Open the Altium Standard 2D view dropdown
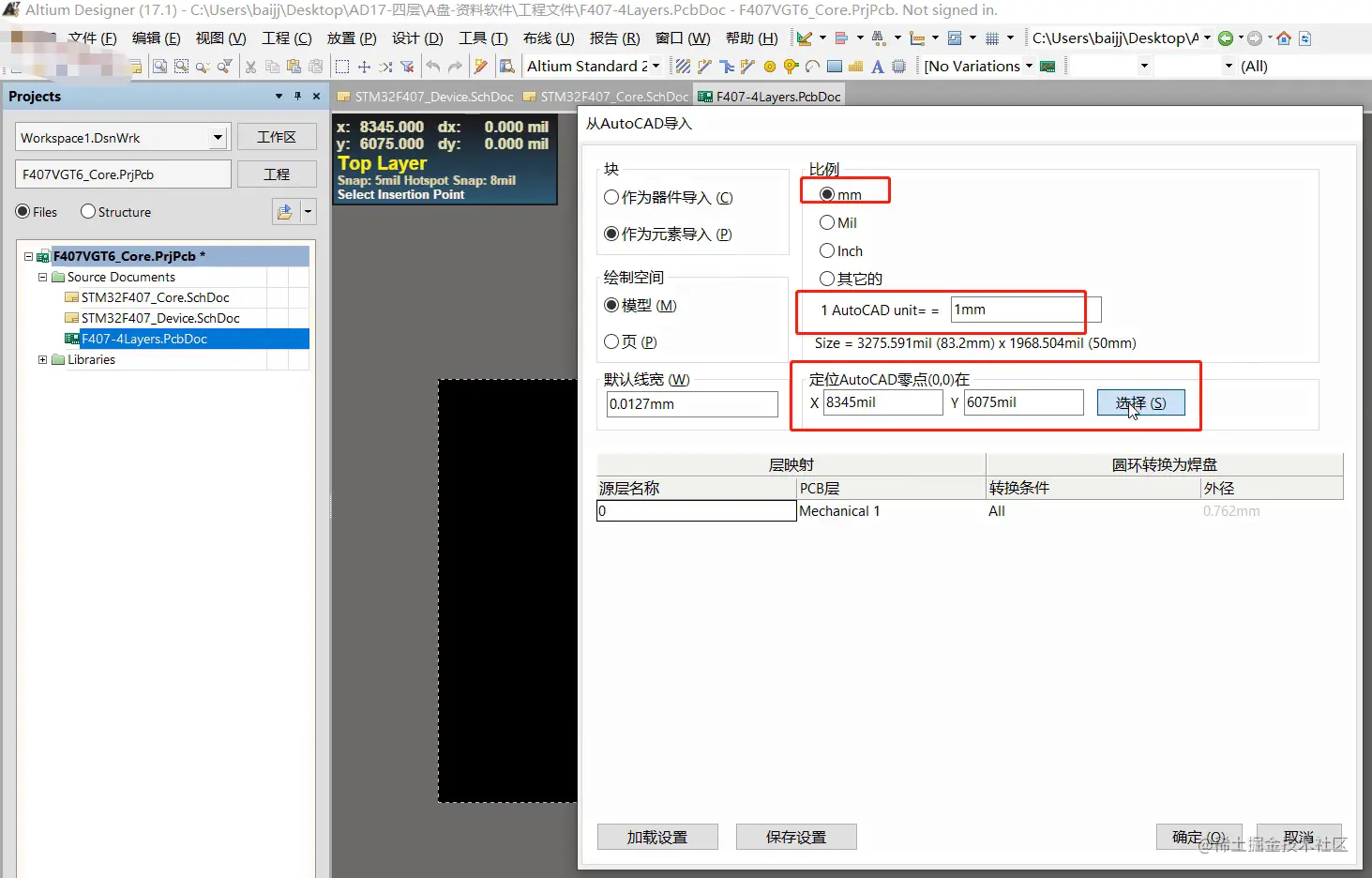The height and width of the screenshot is (878, 1372). coord(656,67)
